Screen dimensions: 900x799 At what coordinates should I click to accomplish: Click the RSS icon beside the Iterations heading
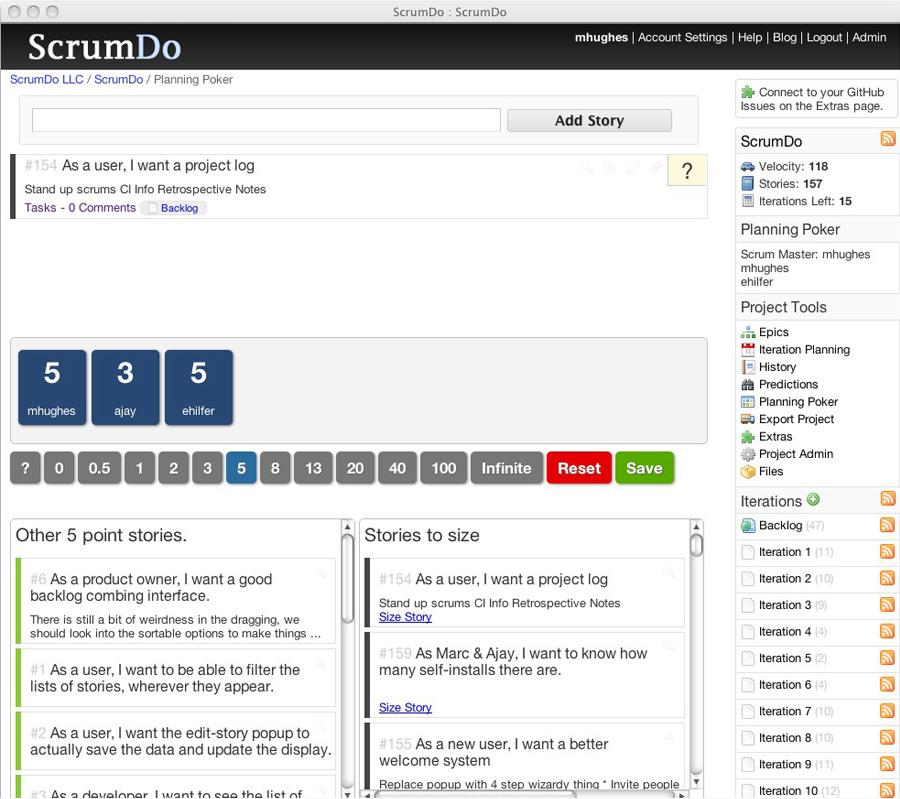tap(887, 498)
